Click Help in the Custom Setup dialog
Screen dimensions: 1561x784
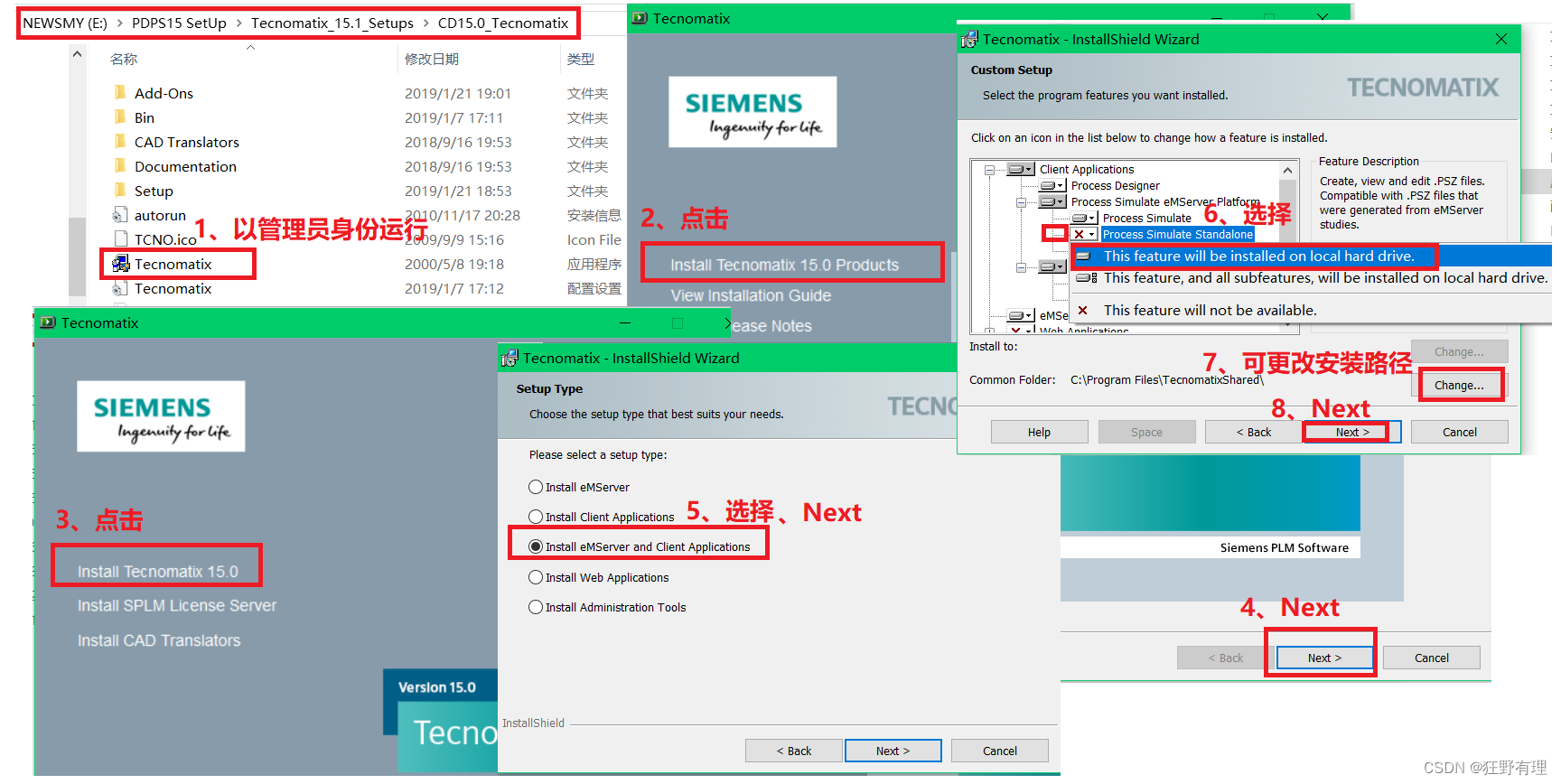tap(1039, 433)
